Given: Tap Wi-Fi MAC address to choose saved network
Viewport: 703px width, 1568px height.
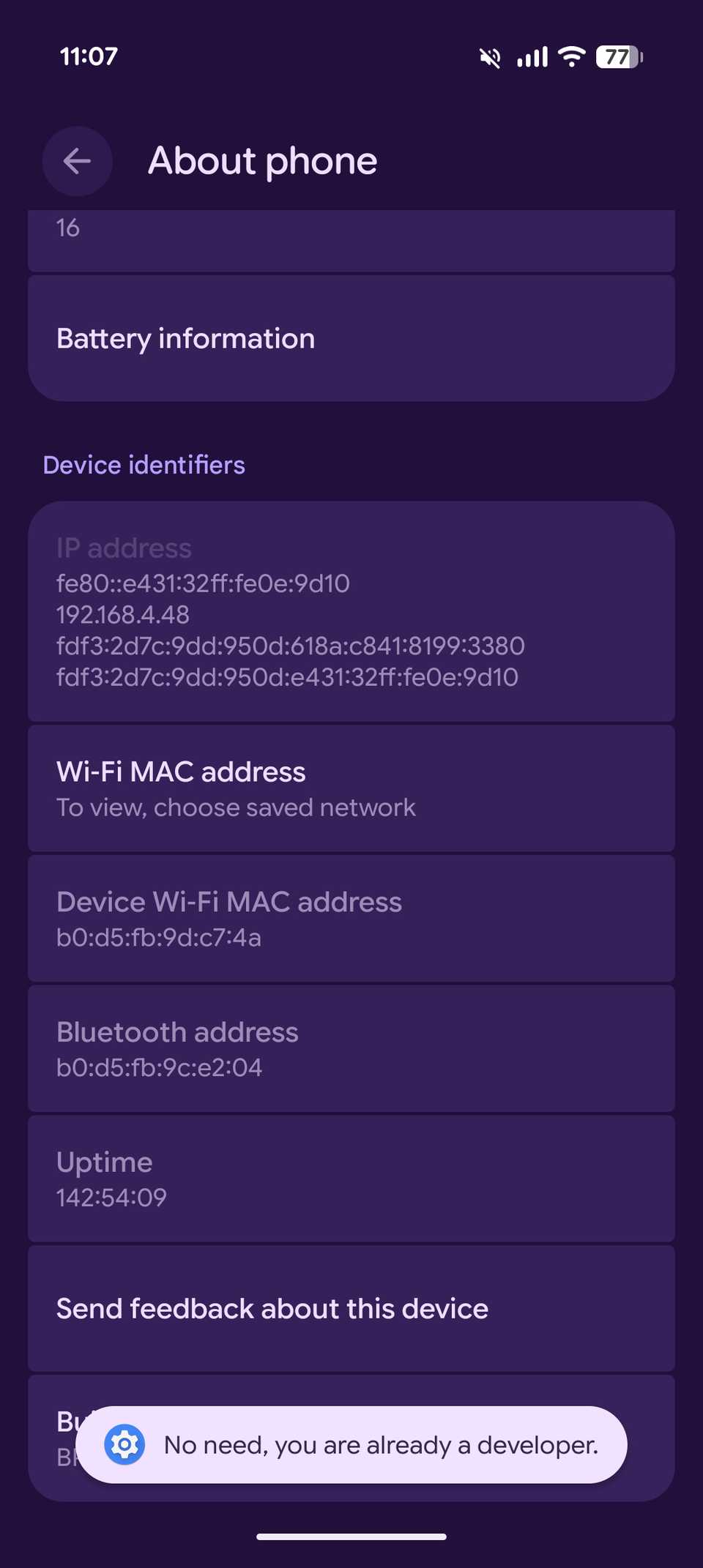Looking at the screenshot, I should tap(351, 787).
